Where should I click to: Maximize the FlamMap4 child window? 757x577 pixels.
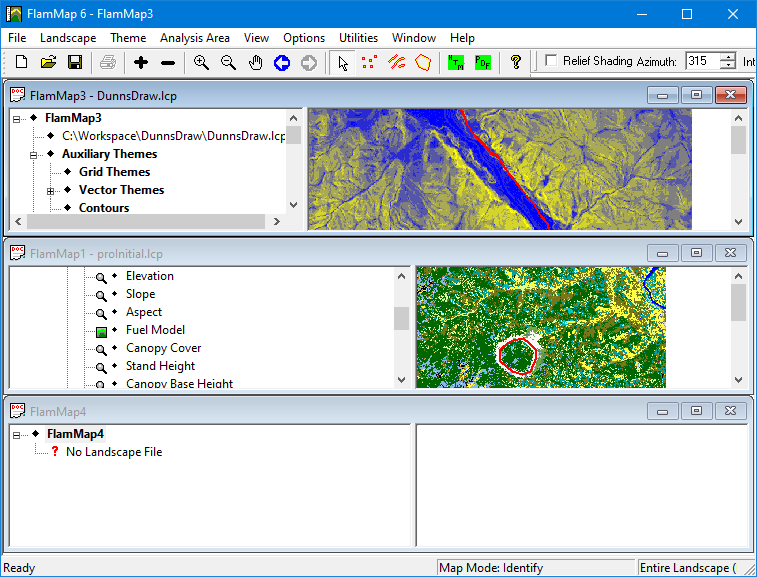coord(696,411)
